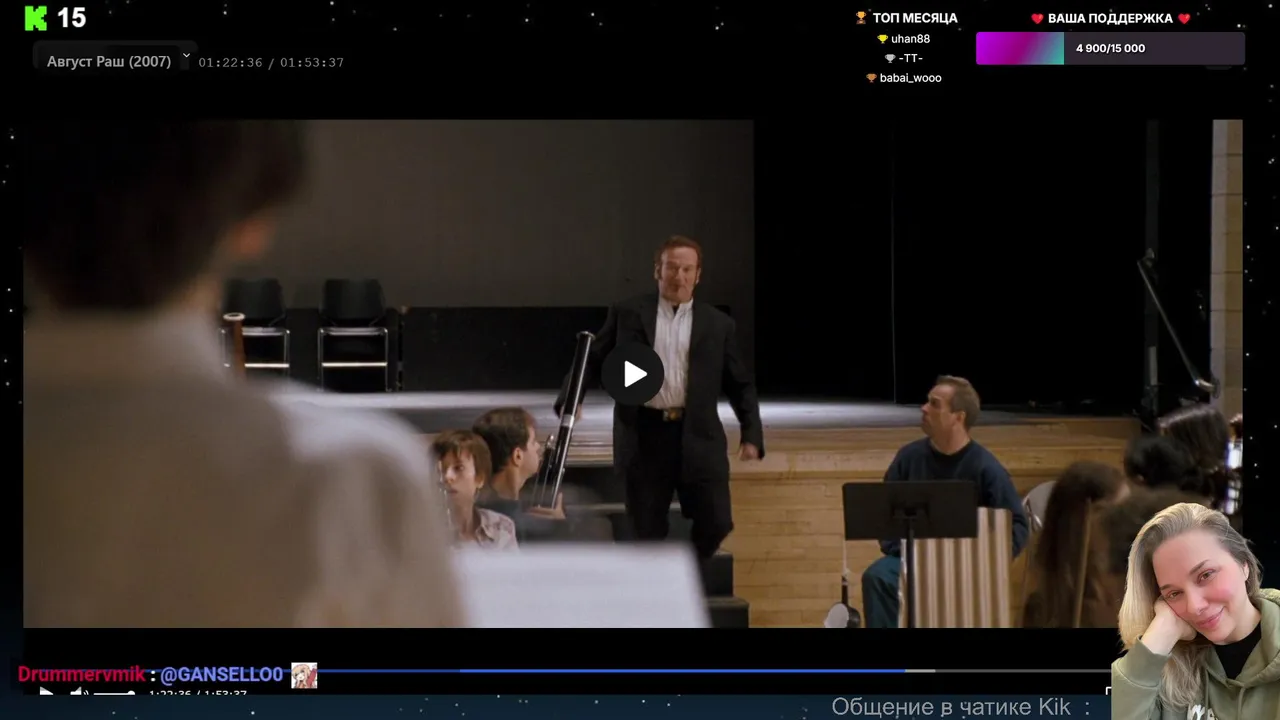The width and height of the screenshot is (1280, 720).
Task: Click the ТОП МЕСЯЦА heading
Action: pos(915,18)
